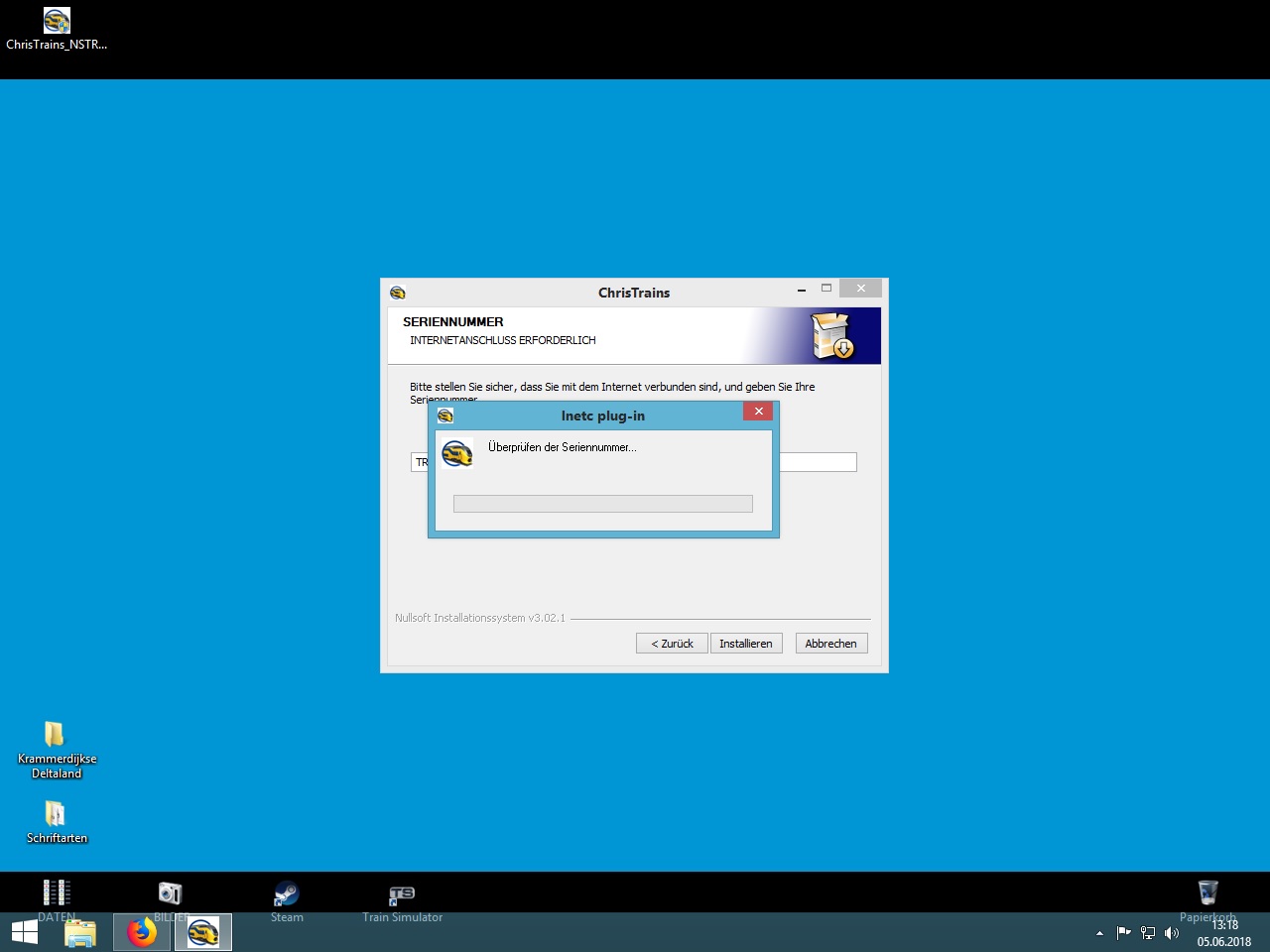1270x952 pixels.
Task: Open File Explorer from the taskbar
Action: point(80,933)
